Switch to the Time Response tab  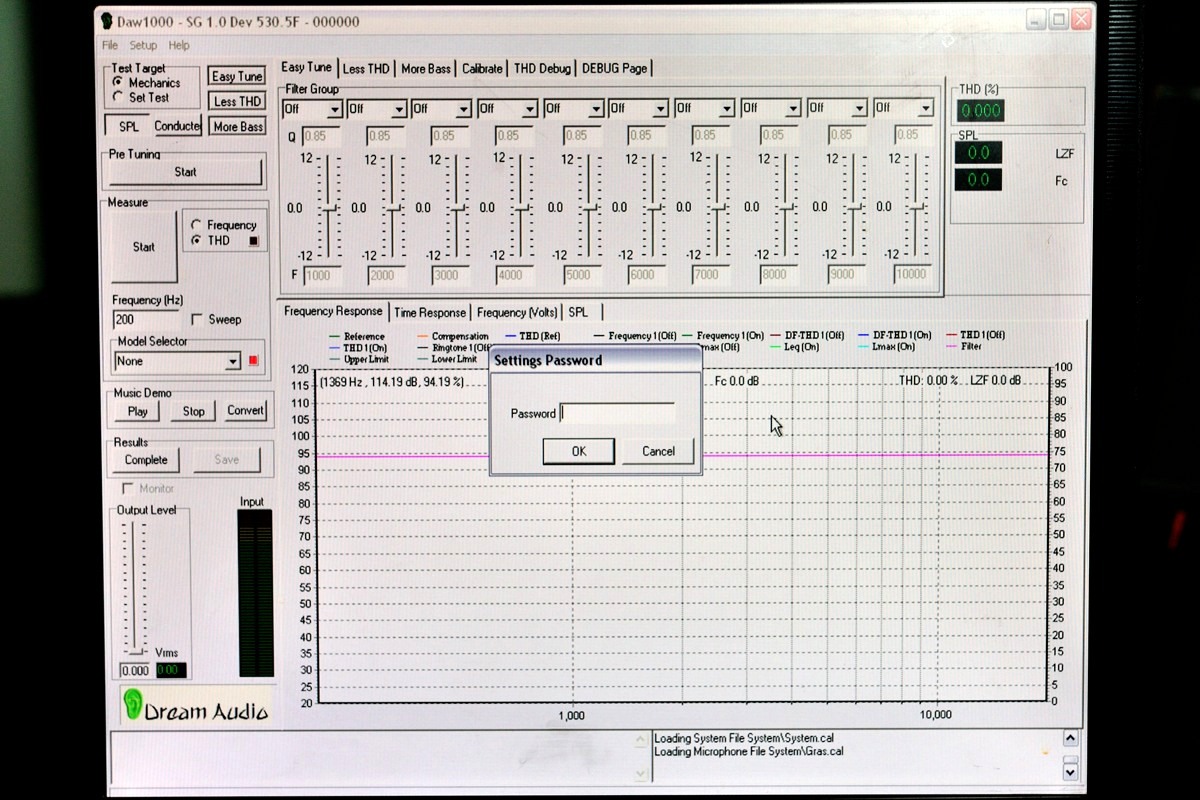click(430, 312)
